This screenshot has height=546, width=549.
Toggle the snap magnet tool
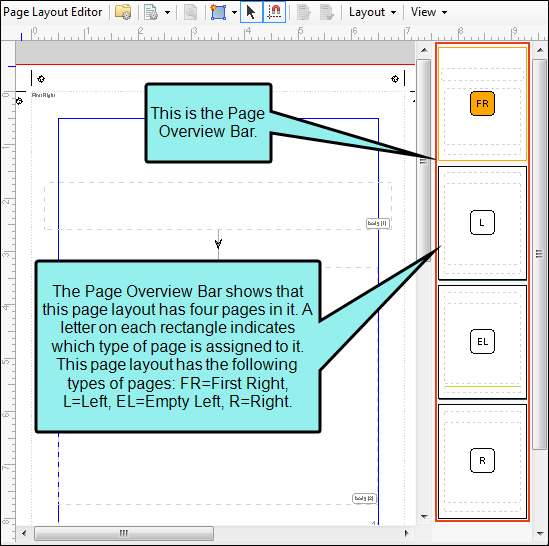coord(274,12)
